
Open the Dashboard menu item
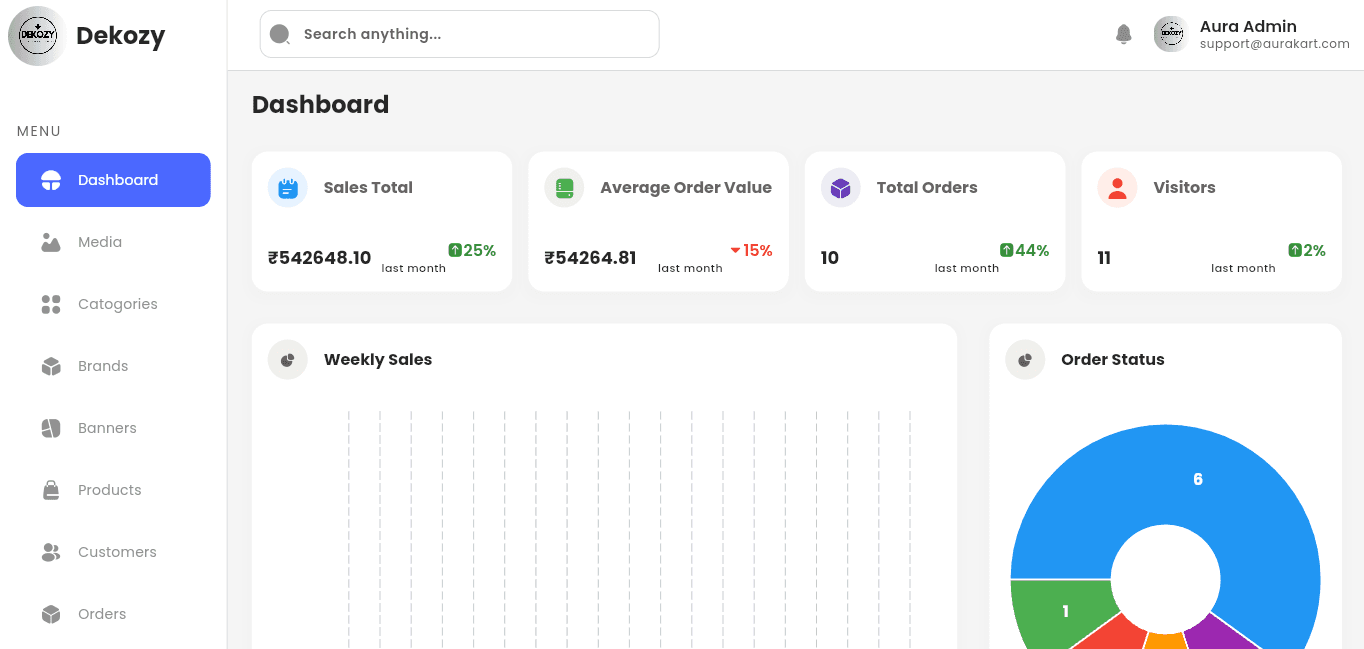point(113,180)
